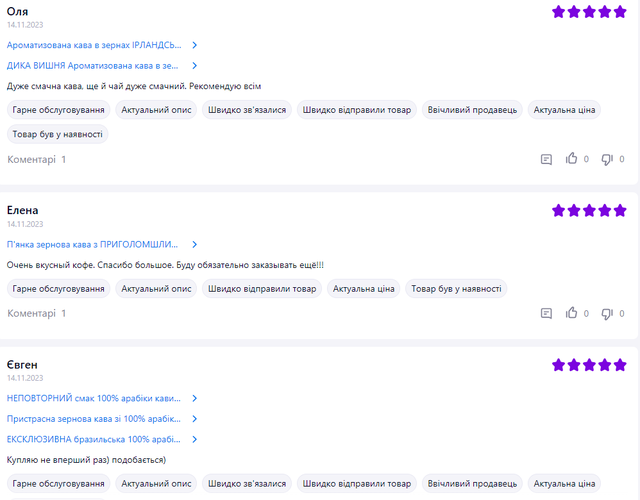Open Пристрасна зернова кава product link
This screenshot has height=500, width=640.
pos(93,418)
